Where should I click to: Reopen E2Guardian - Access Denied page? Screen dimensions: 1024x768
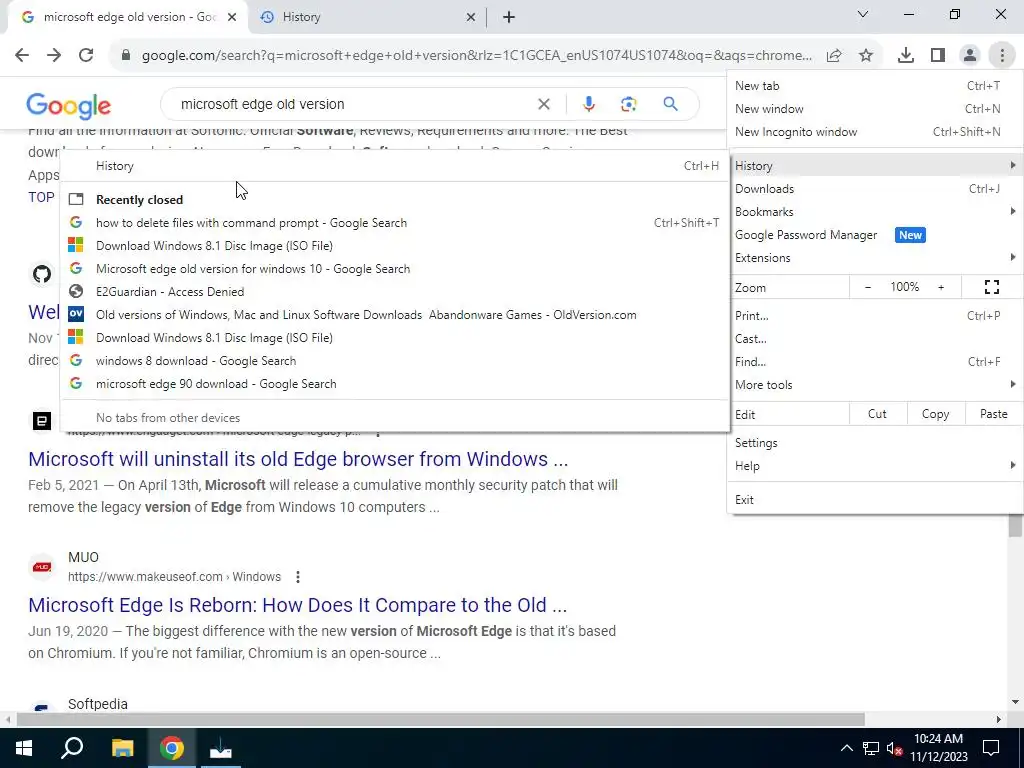pyautogui.click(x=394, y=292)
